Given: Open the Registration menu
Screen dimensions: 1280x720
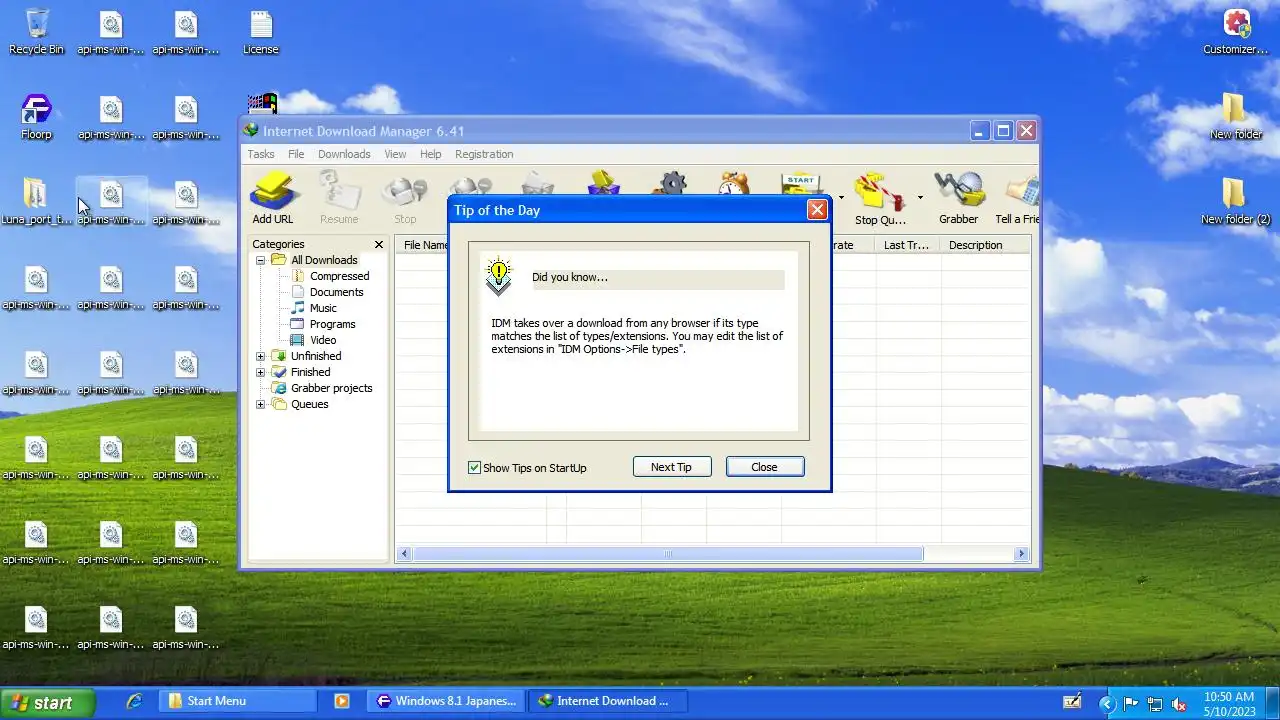Looking at the screenshot, I should pos(484,154).
